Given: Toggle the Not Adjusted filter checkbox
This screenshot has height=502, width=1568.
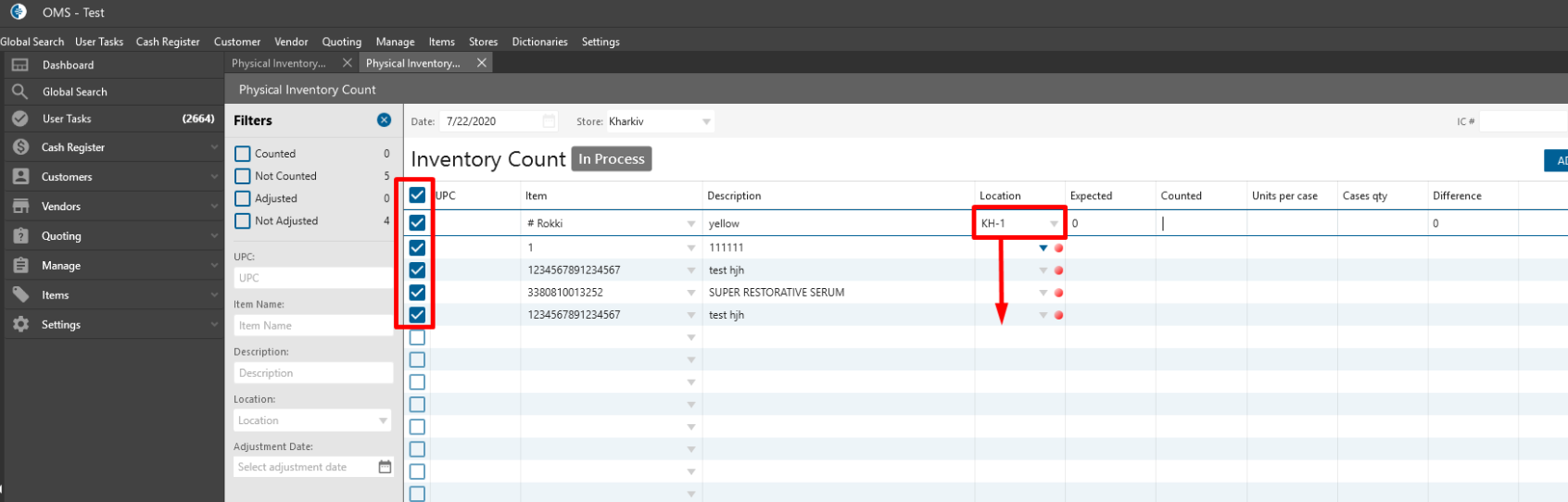Looking at the screenshot, I should point(243,221).
